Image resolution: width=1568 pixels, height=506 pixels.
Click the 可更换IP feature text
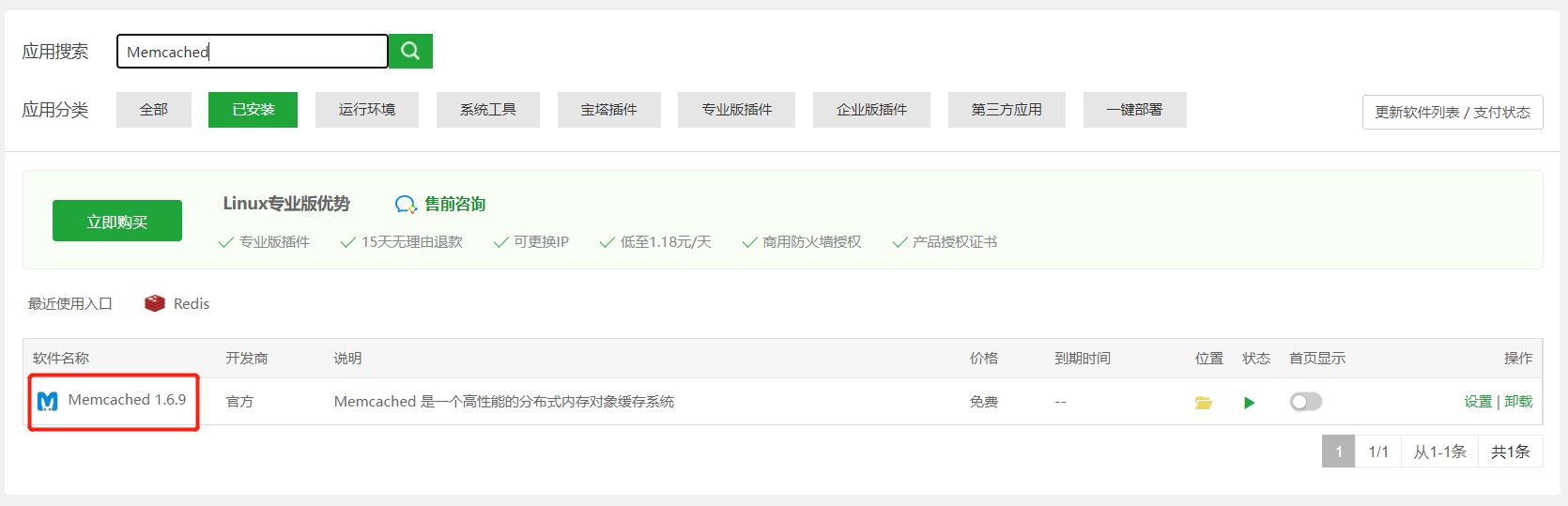point(542,242)
